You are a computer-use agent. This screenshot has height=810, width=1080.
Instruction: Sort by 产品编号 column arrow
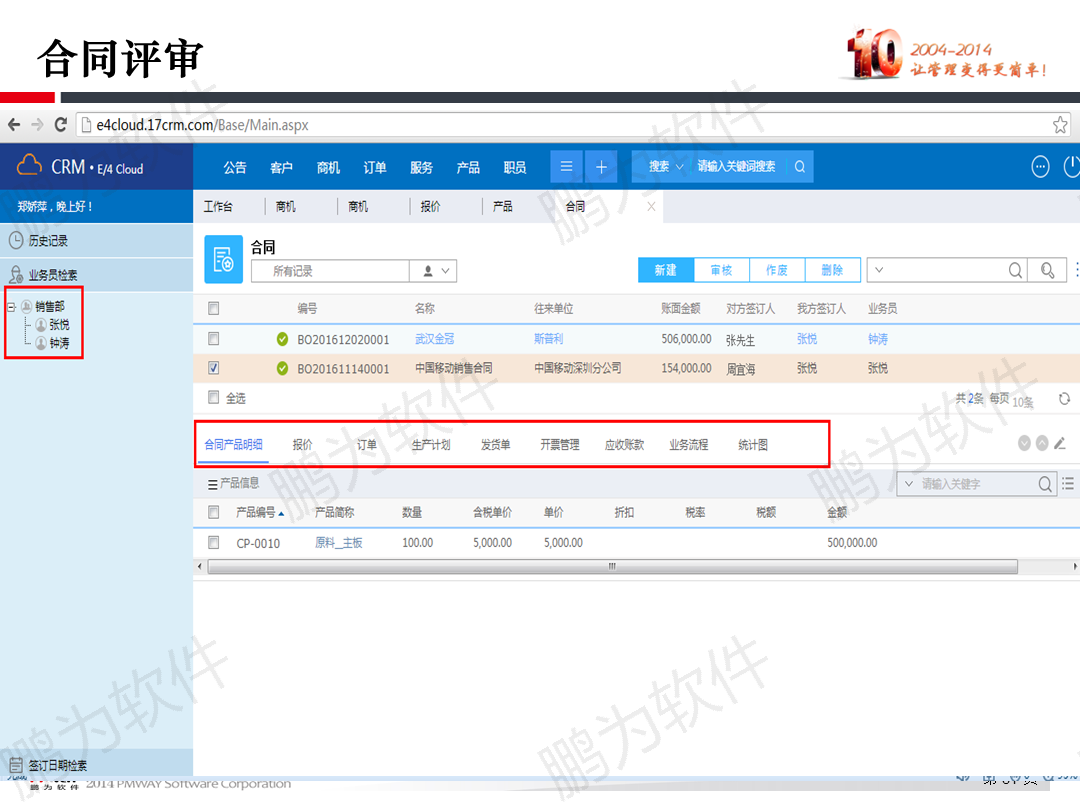(x=281, y=513)
